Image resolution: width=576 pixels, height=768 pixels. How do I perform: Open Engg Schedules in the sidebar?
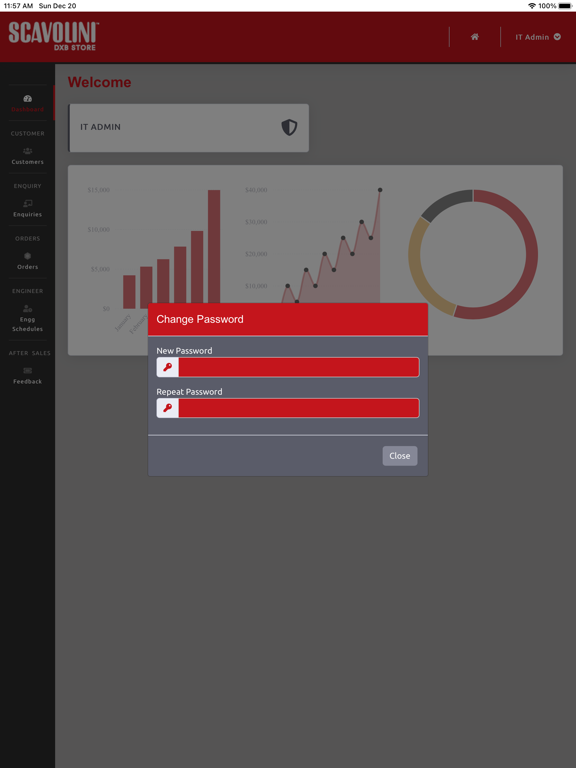27,318
